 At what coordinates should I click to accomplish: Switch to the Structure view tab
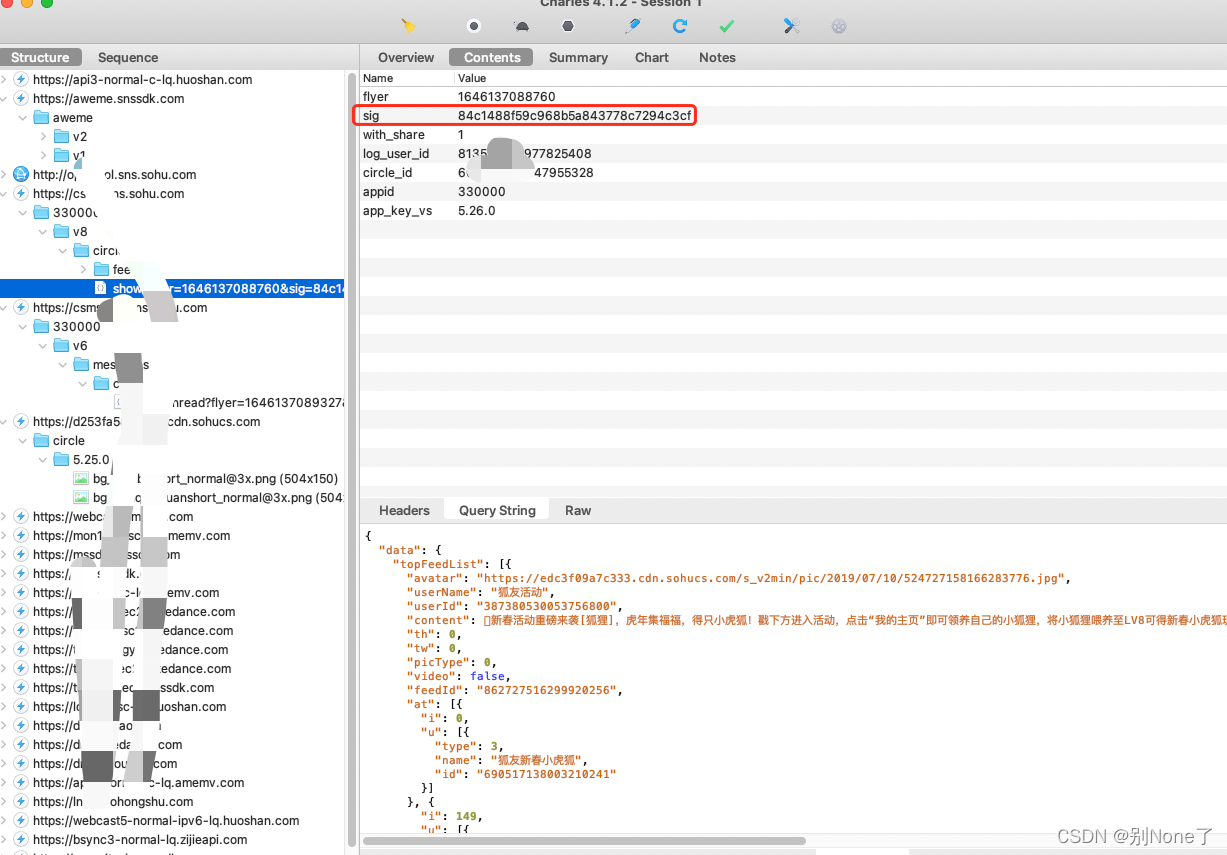(40, 57)
